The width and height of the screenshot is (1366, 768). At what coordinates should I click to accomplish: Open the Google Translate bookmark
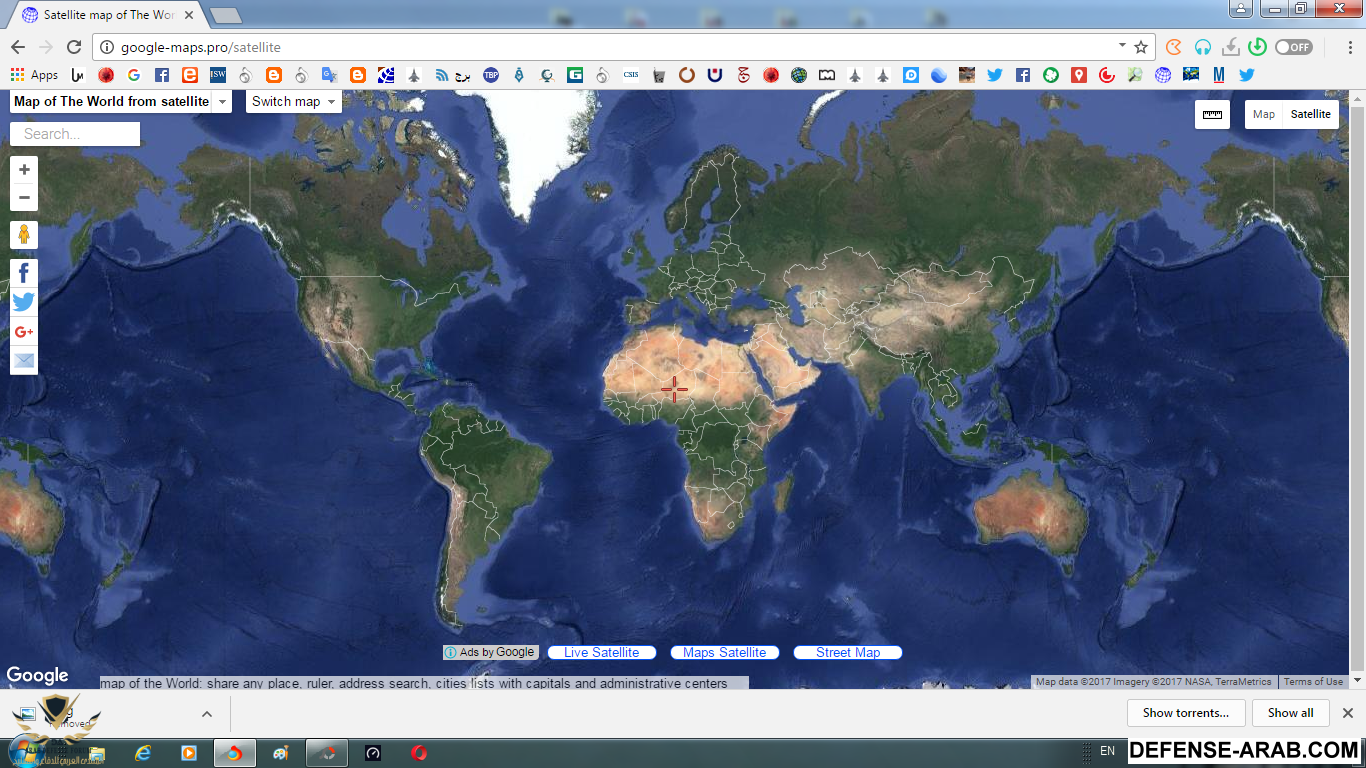329,75
